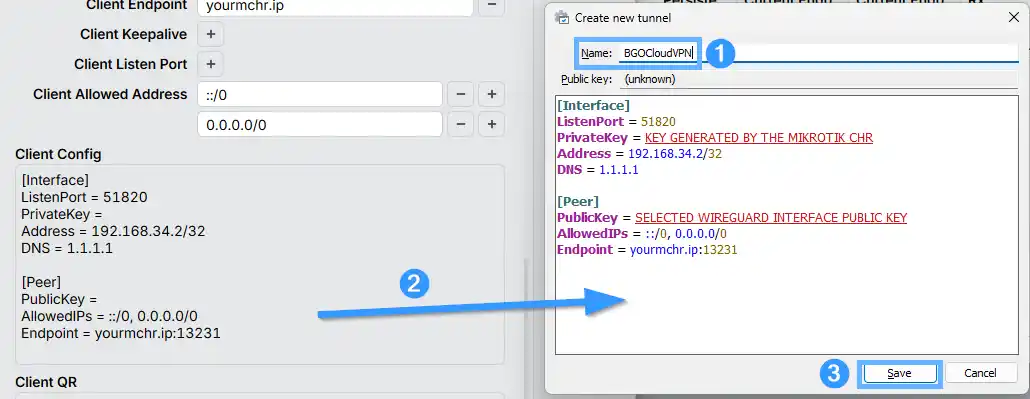Click Endpoint = yourmchr.ip:13231 in Client Config box

[x=121, y=333]
